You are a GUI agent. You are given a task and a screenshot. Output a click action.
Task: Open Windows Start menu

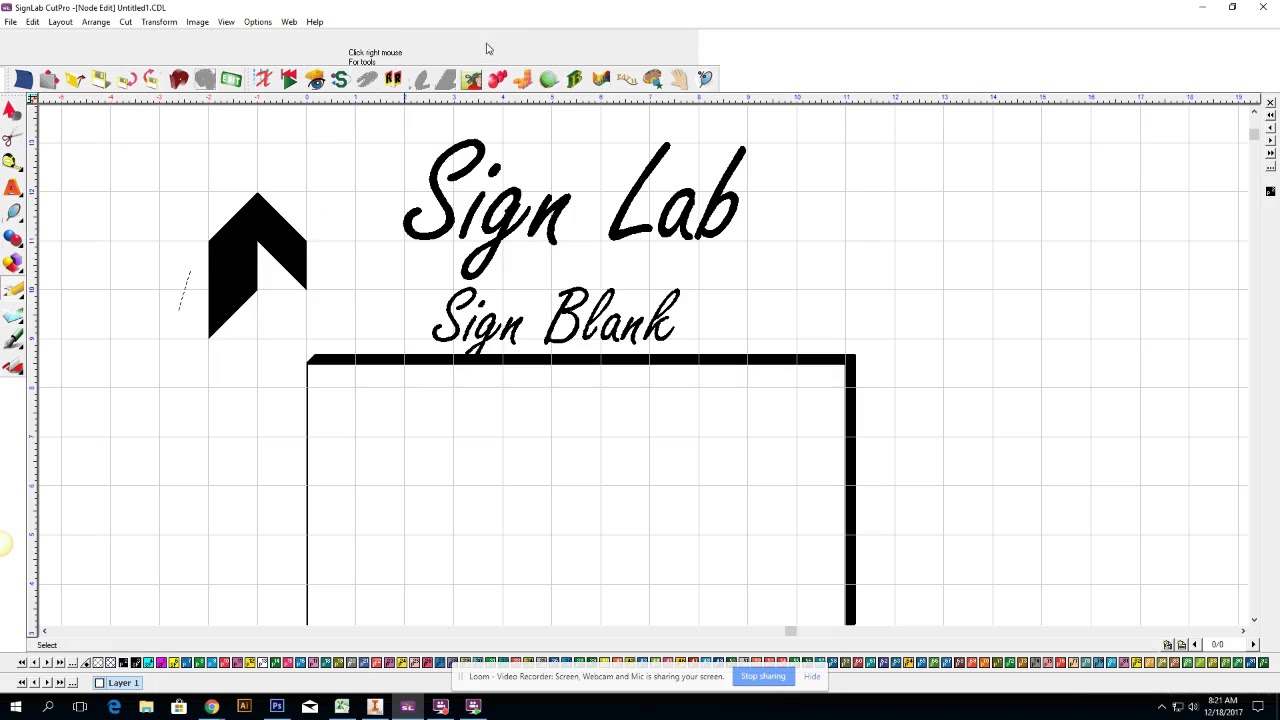15,707
